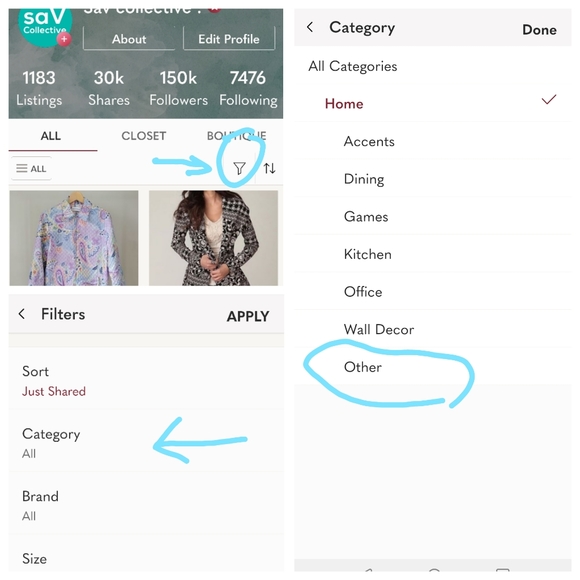Open the ALL hamburger list selector
The width and height of the screenshot is (580, 580).
click(31, 169)
